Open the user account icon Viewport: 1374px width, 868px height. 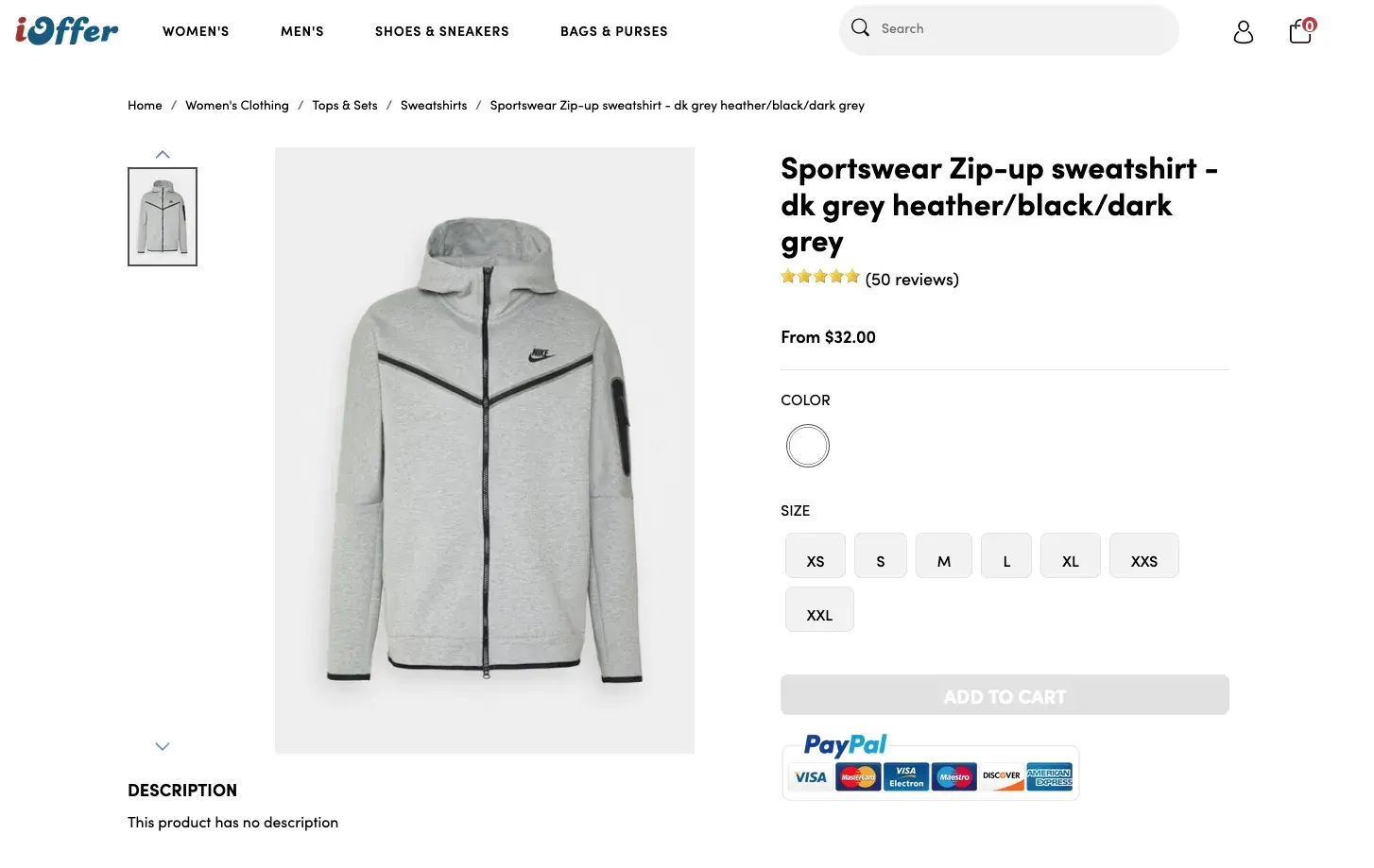(1244, 32)
